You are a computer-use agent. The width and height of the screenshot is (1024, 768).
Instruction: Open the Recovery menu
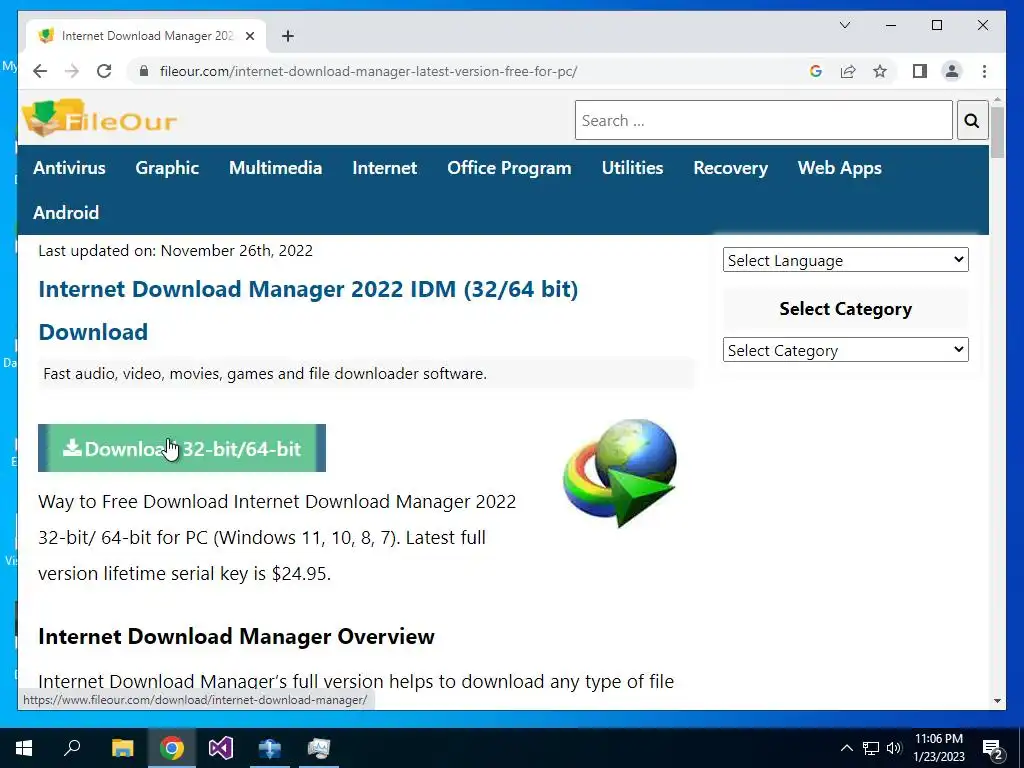(x=730, y=168)
